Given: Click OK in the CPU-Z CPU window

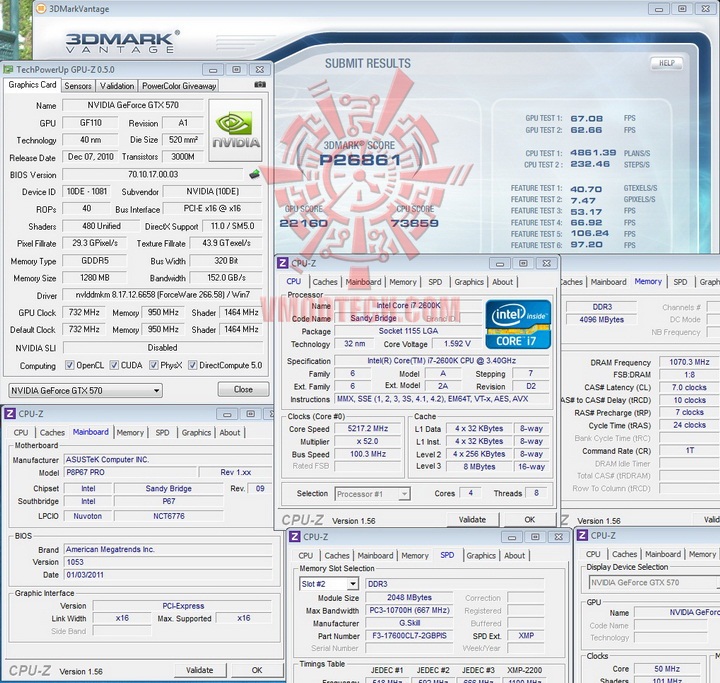Looking at the screenshot, I should tap(529, 519).
